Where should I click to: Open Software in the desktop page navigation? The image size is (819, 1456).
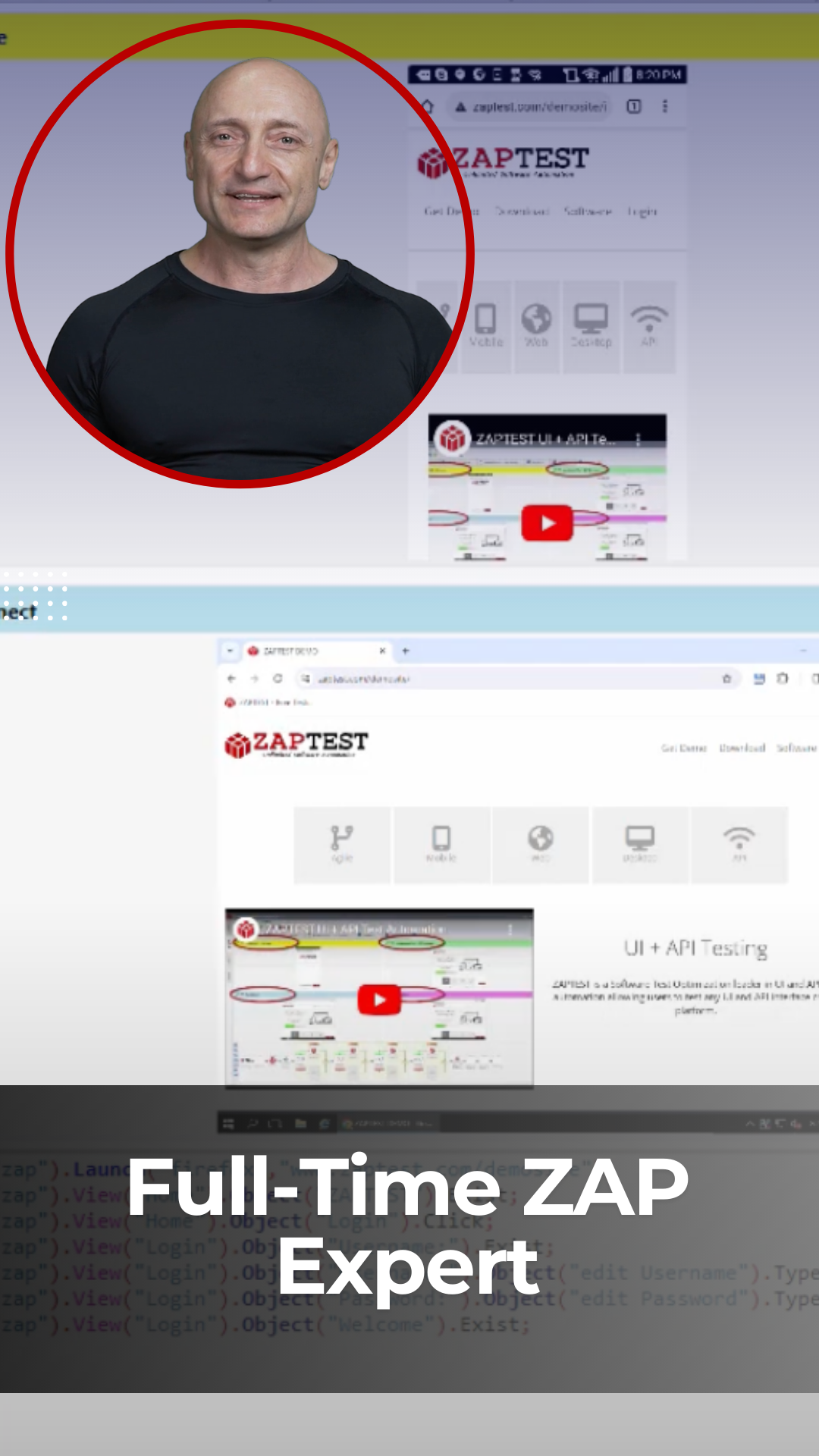[796, 748]
